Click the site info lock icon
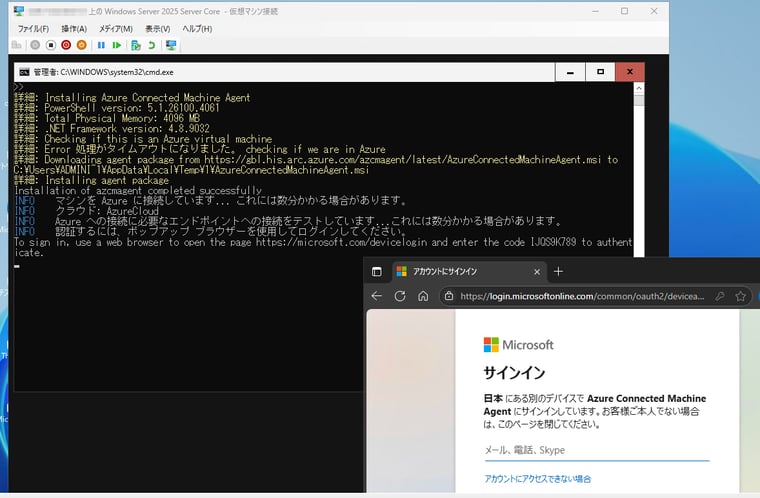This screenshot has width=760, height=498. tap(449, 296)
